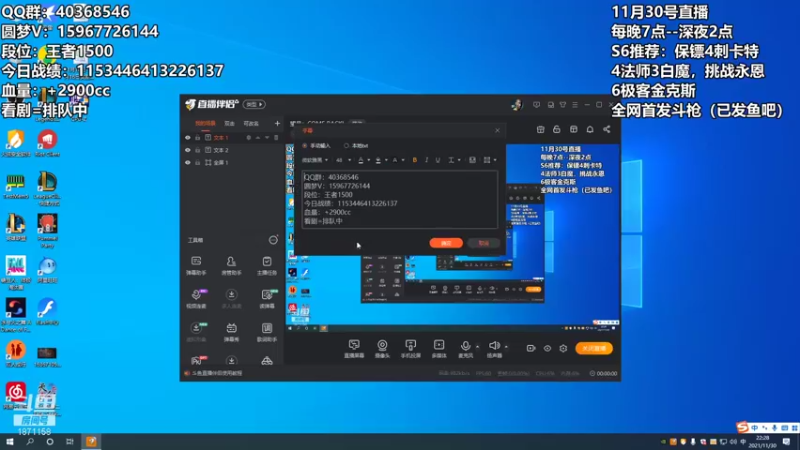The width and height of the screenshot is (800, 450).
Task: Click the record video icon
Action: [531, 348]
